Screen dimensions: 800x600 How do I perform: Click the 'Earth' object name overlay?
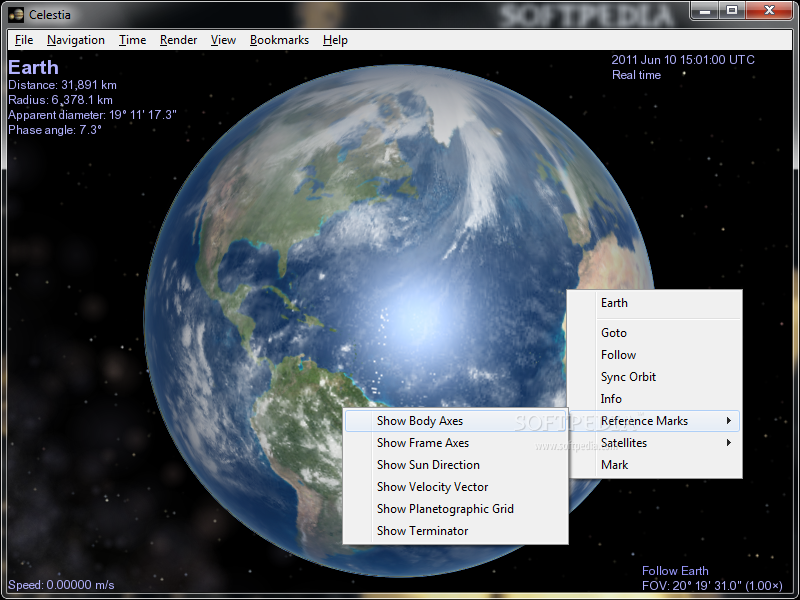[x=33, y=67]
